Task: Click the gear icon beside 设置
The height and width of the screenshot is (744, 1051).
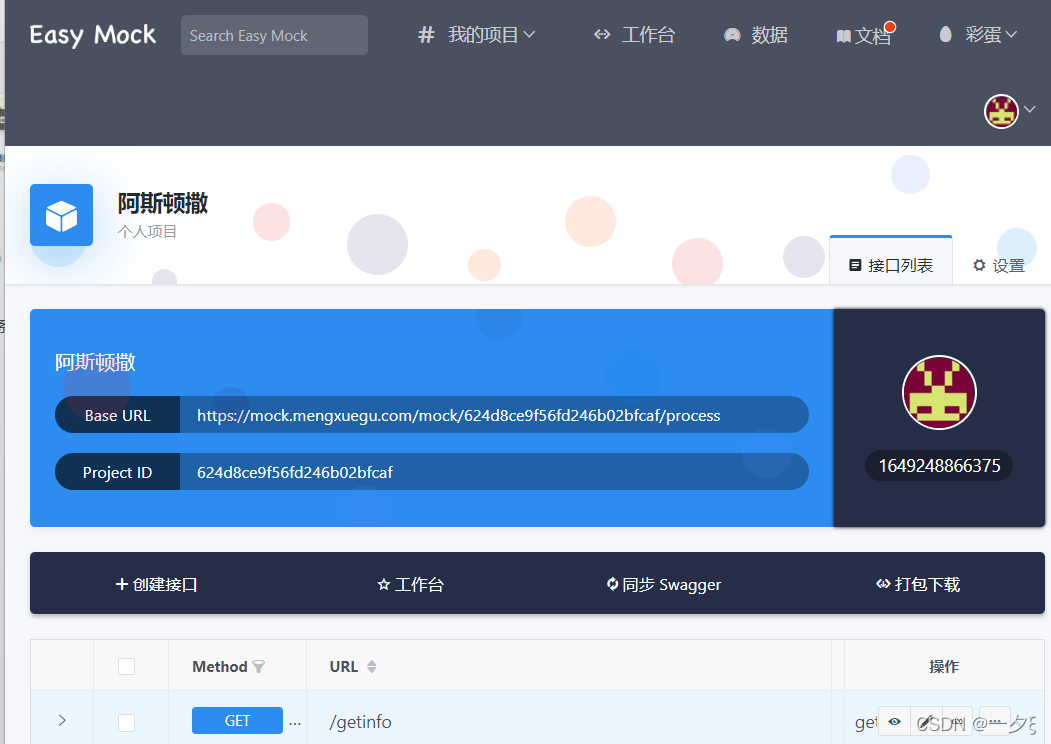Action: tap(979, 265)
